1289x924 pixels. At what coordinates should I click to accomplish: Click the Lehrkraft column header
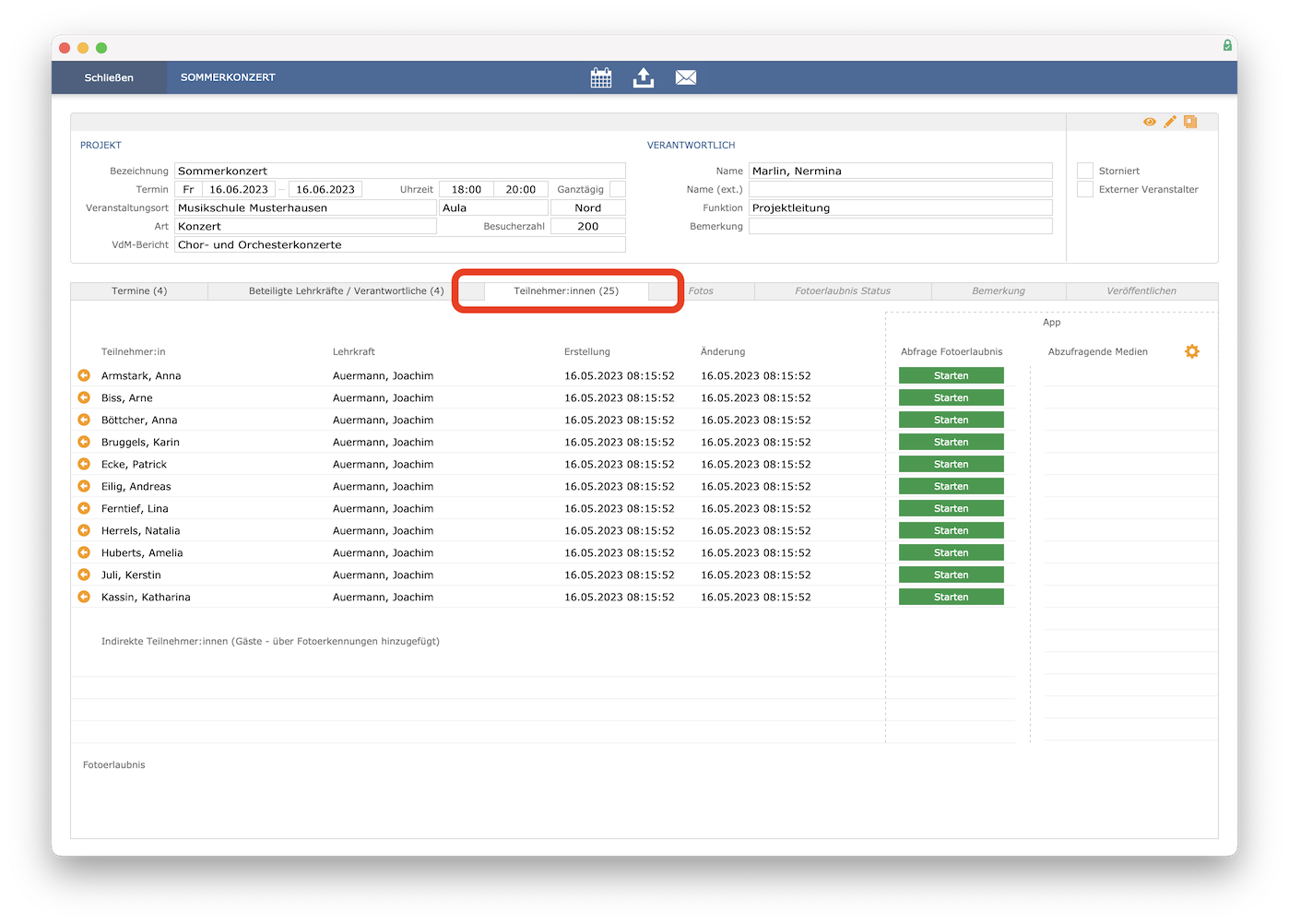pos(354,351)
